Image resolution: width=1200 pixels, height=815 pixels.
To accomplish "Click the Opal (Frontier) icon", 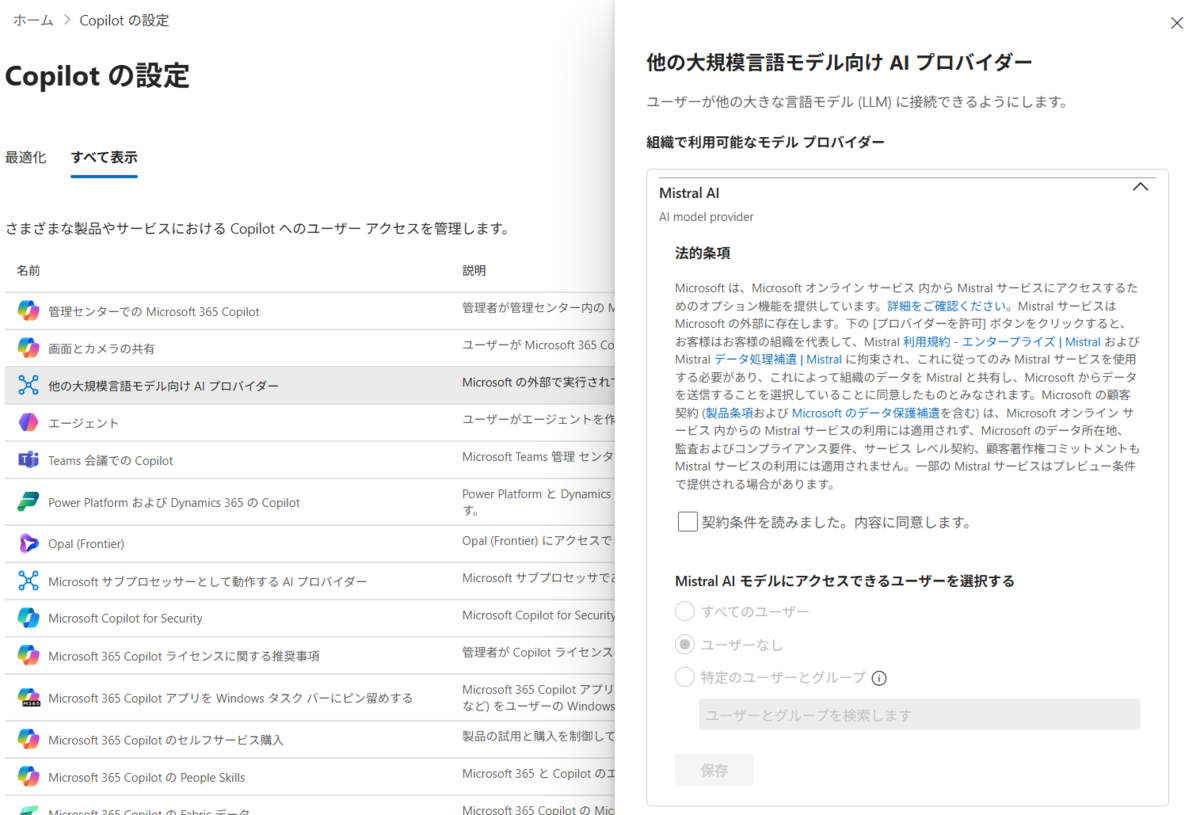I will (28, 543).
